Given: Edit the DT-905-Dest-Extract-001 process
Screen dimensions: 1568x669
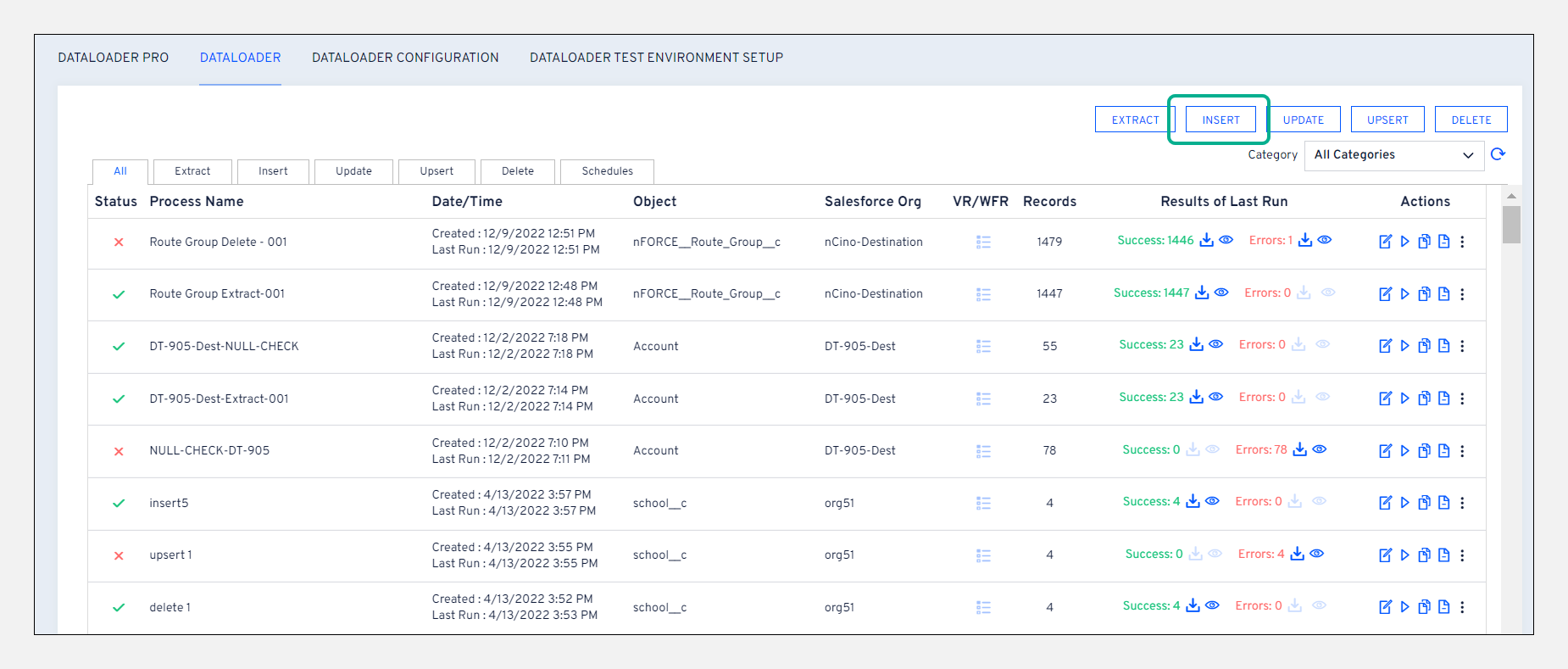Looking at the screenshot, I should (1385, 399).
